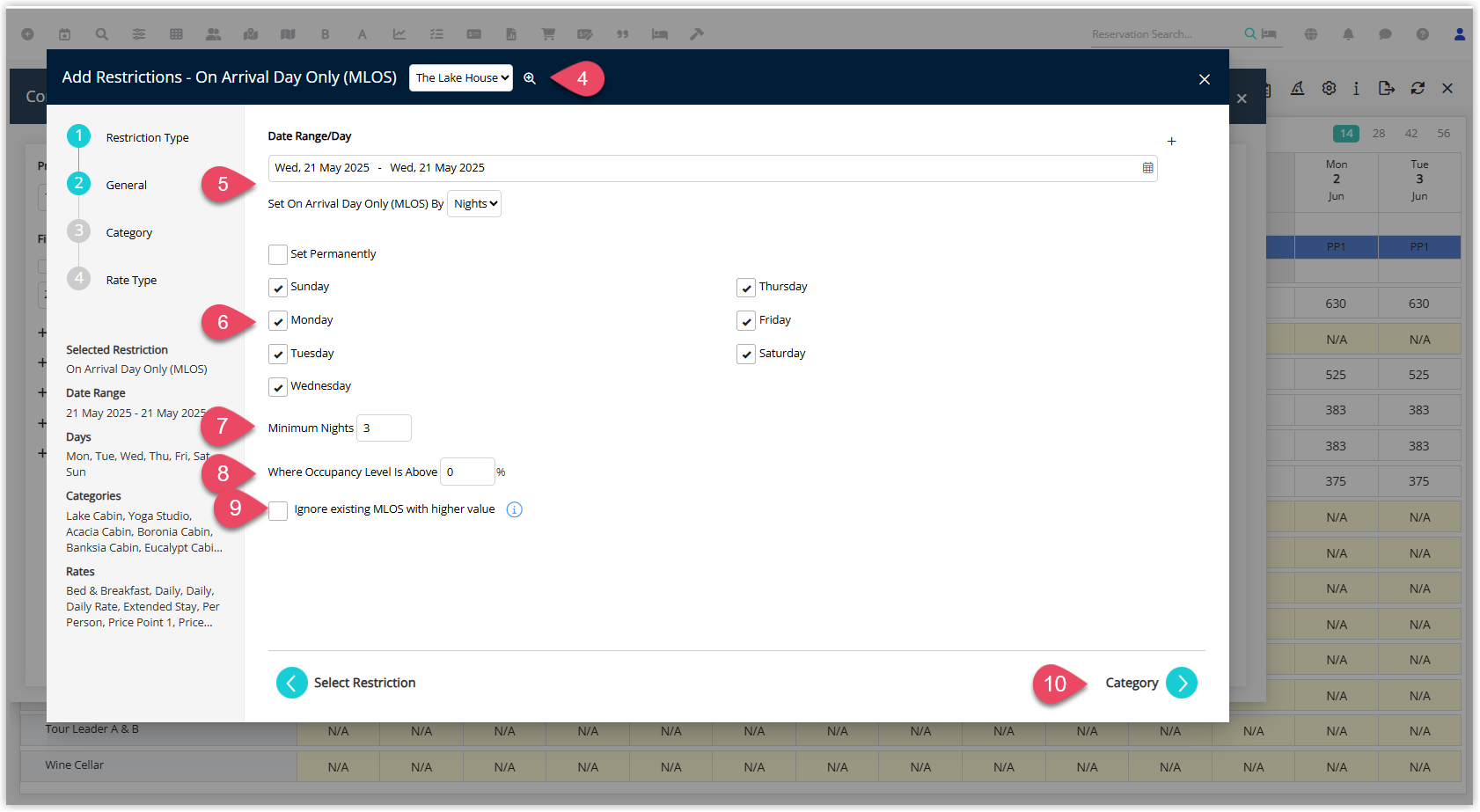The height and width of the screenshot is (812, 1480).
Task: Click info icon next to Ignore existing MLOS
Action: coord(515,509)
